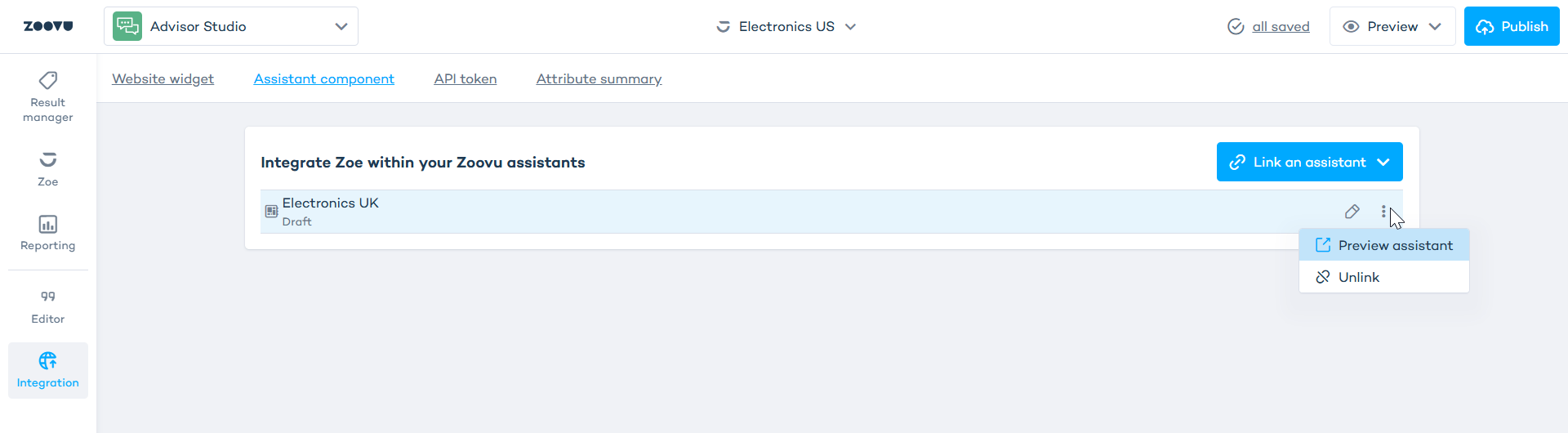
Task: Click the all saved link
Action: (x=1281, y=26)
